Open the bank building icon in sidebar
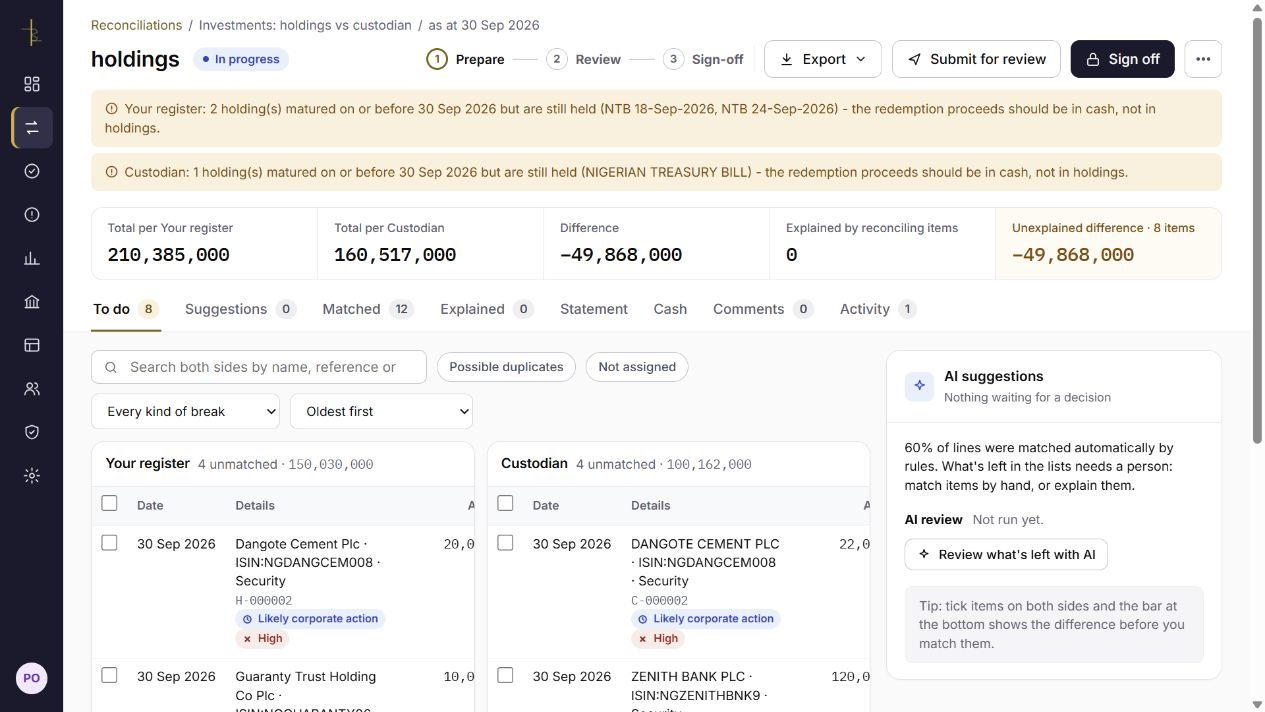This screenshot has width=1265, height=712. pos(32,302)
